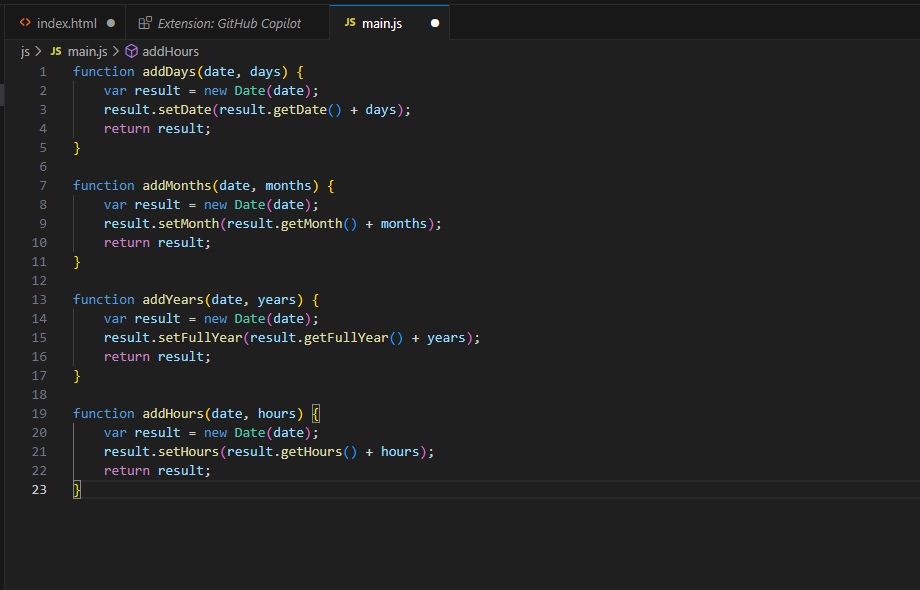This screenshot has width=920, height=590.
Task: Click the JS icon on main.js tab
Action: [350, 22]
